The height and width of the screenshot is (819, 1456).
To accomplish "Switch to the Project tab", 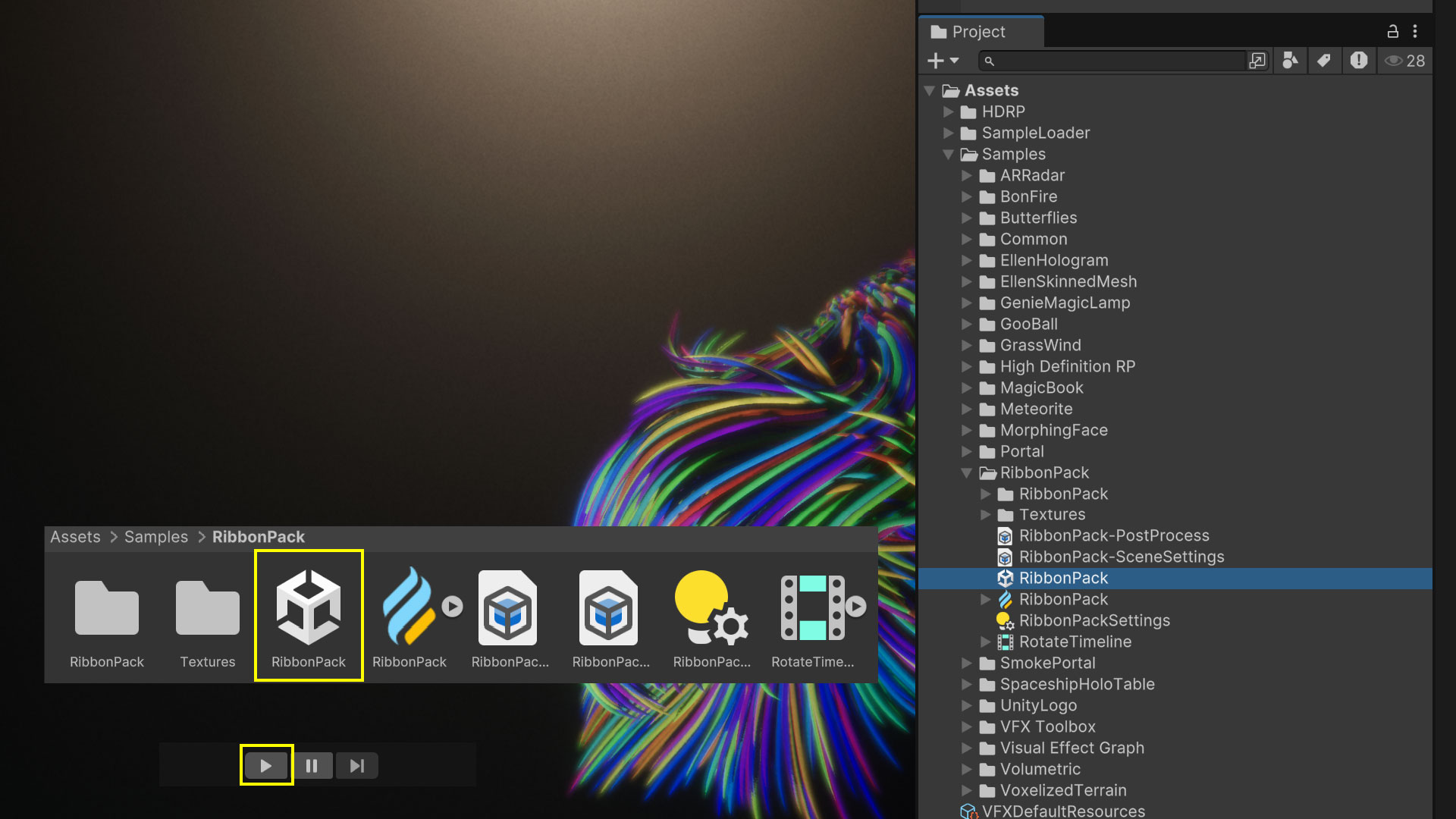I will coord(979,32).
